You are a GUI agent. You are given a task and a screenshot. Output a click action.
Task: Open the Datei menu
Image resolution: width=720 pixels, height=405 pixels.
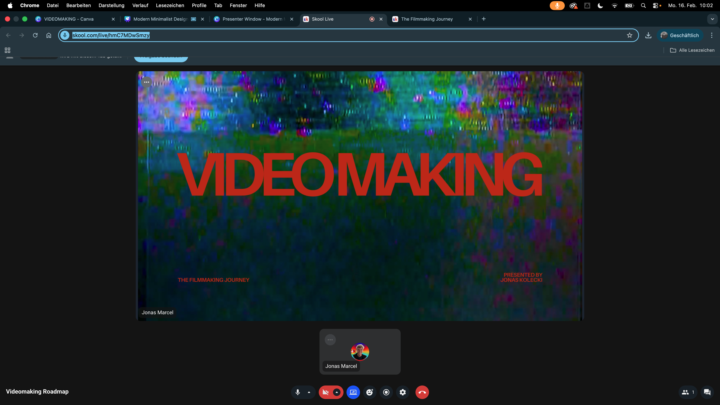point(53,6)
